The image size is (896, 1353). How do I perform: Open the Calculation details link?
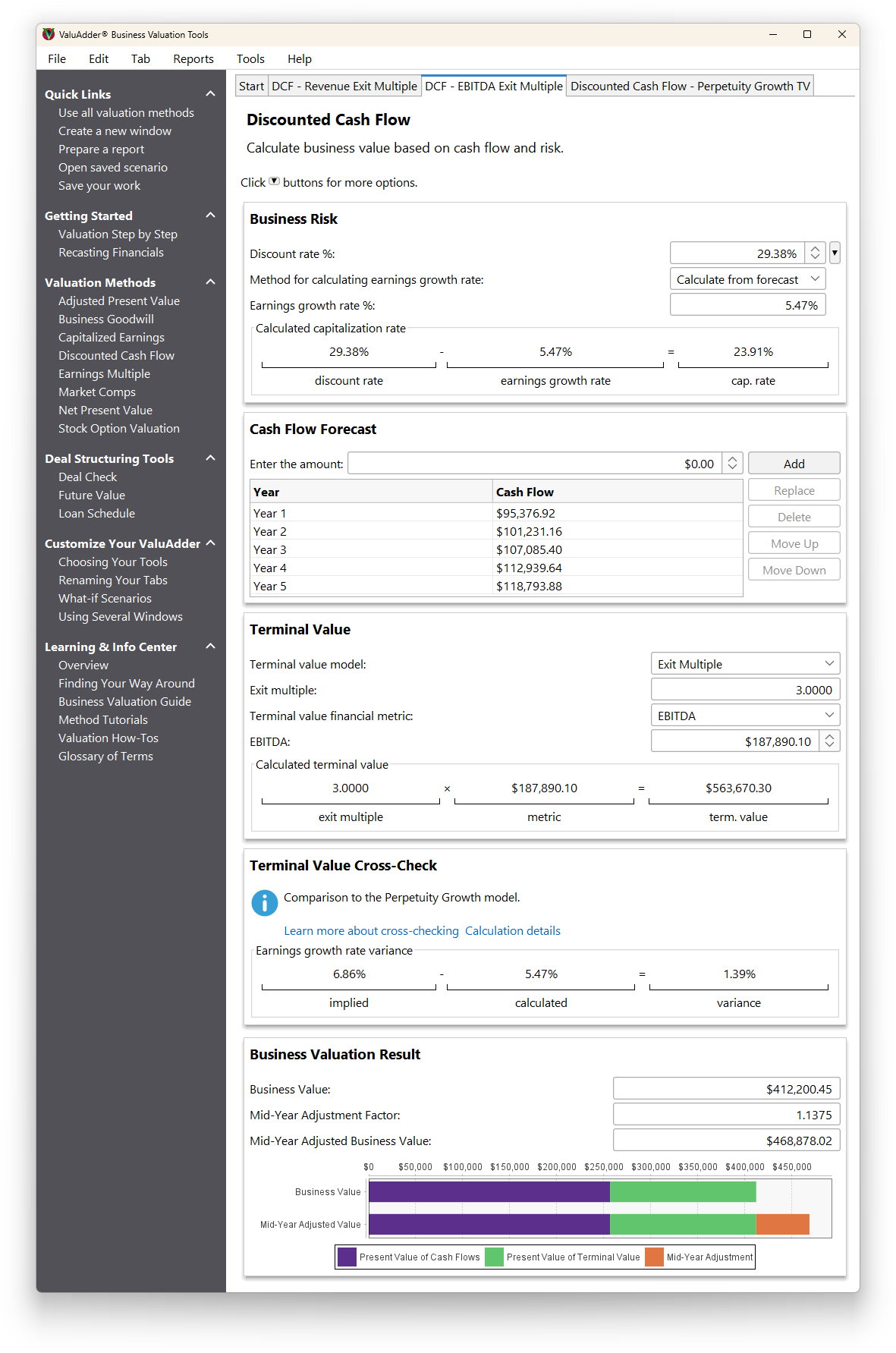(513, 930)
